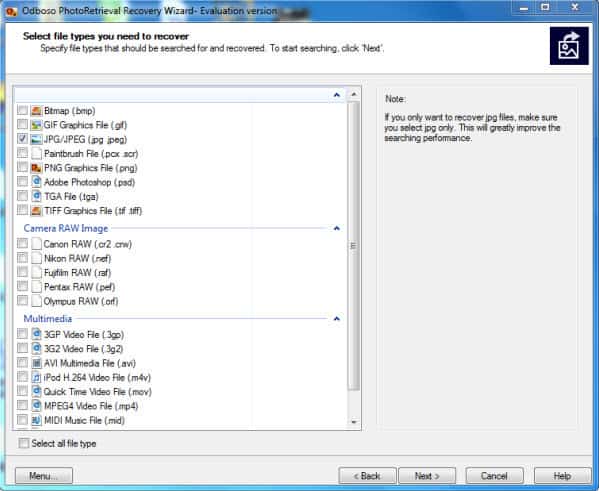The width and height of the screenshot is (599, 491).
Task: Click Next to start searching
Action: tap(427, 476)
